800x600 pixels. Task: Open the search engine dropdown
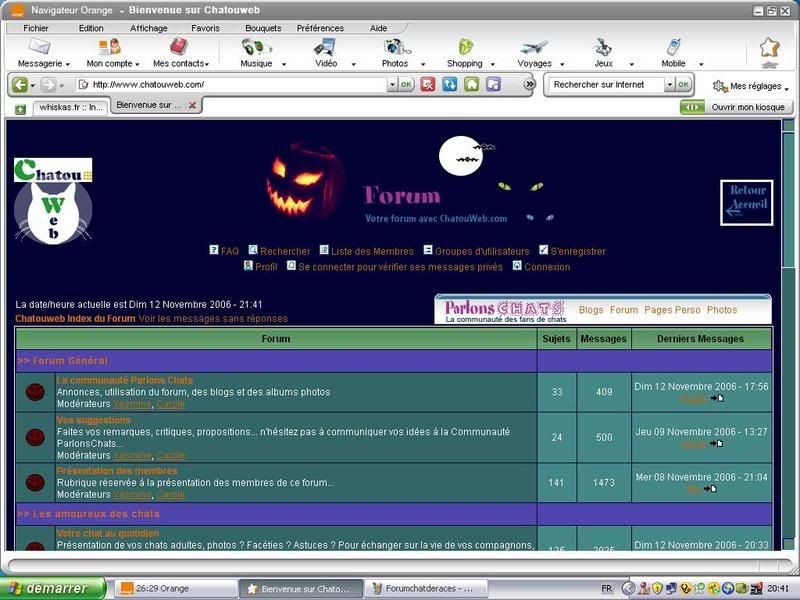(x=669, y=85)
